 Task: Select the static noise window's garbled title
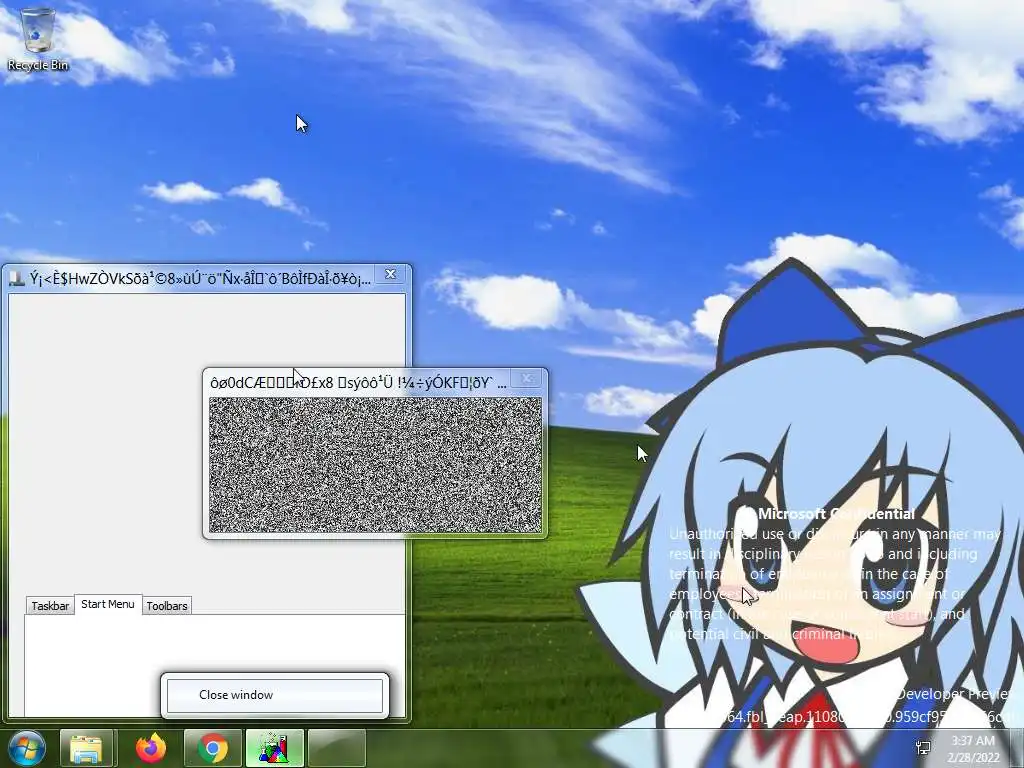click(358, 383)
